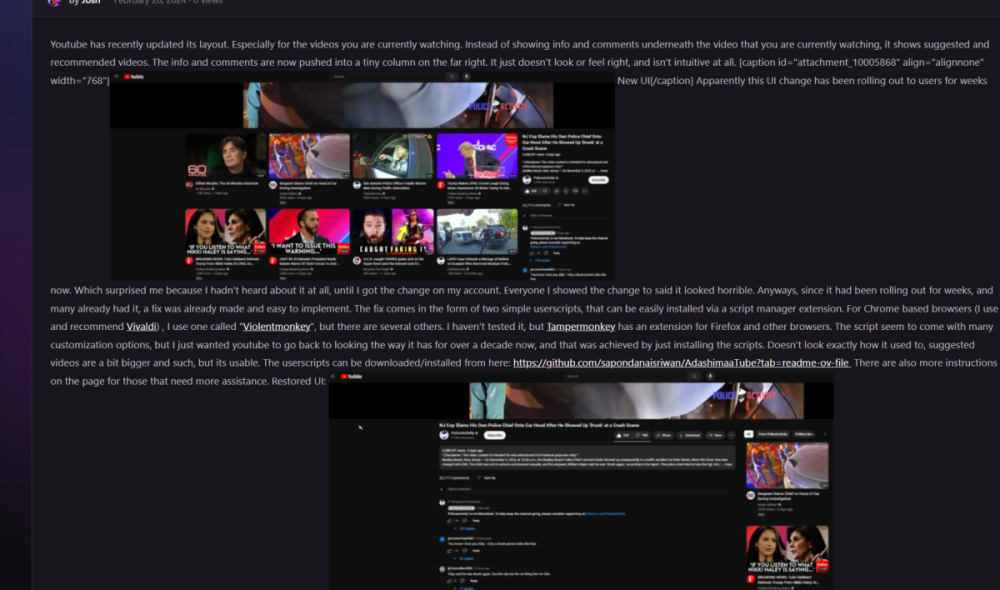Open the GitHub AdashimaaTube userscripts URL

click(x=681, y=363)
